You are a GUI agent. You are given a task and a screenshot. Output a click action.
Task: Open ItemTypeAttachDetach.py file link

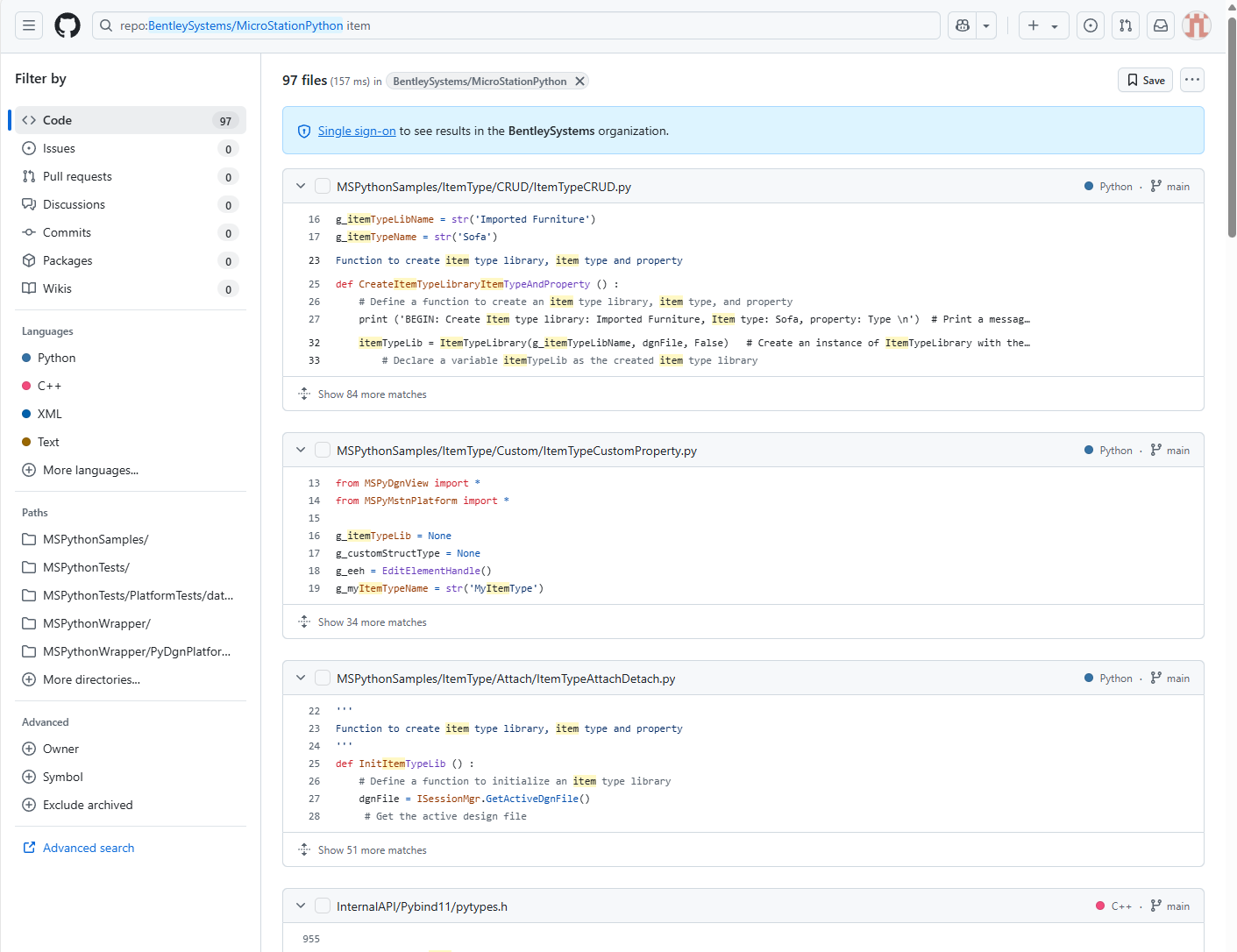[506, 678]
